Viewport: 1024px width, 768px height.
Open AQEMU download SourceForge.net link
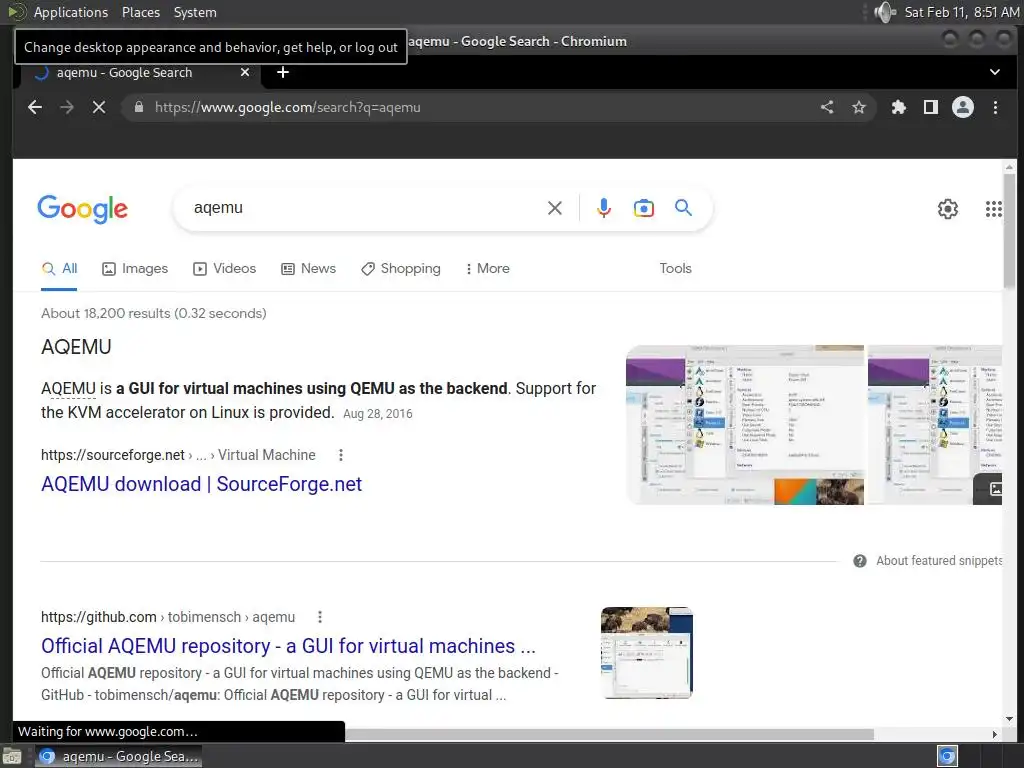click(x=201, y=484)
